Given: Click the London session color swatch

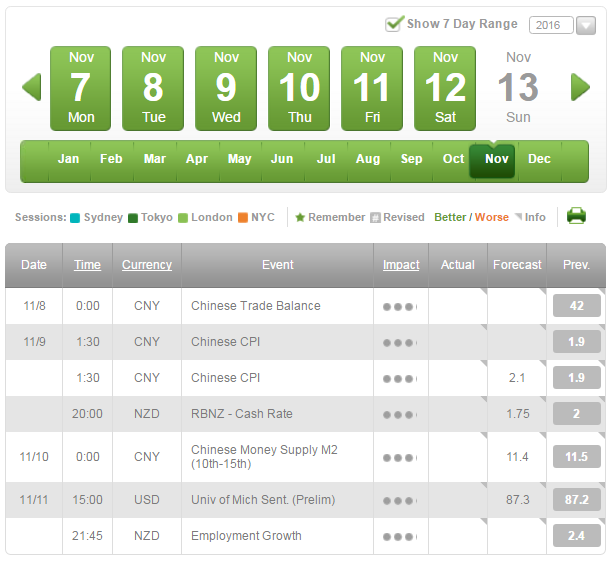Looking at the screenshot, I should coord(183,218).
